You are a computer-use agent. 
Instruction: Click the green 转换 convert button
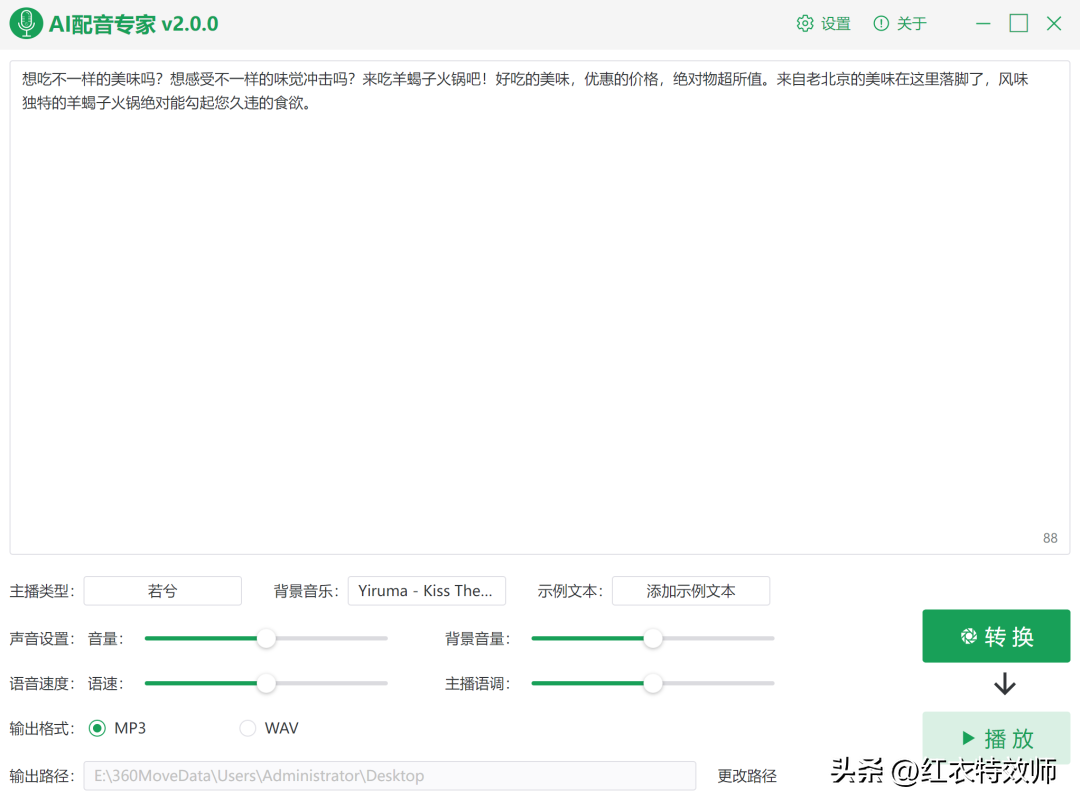[996, 635]
